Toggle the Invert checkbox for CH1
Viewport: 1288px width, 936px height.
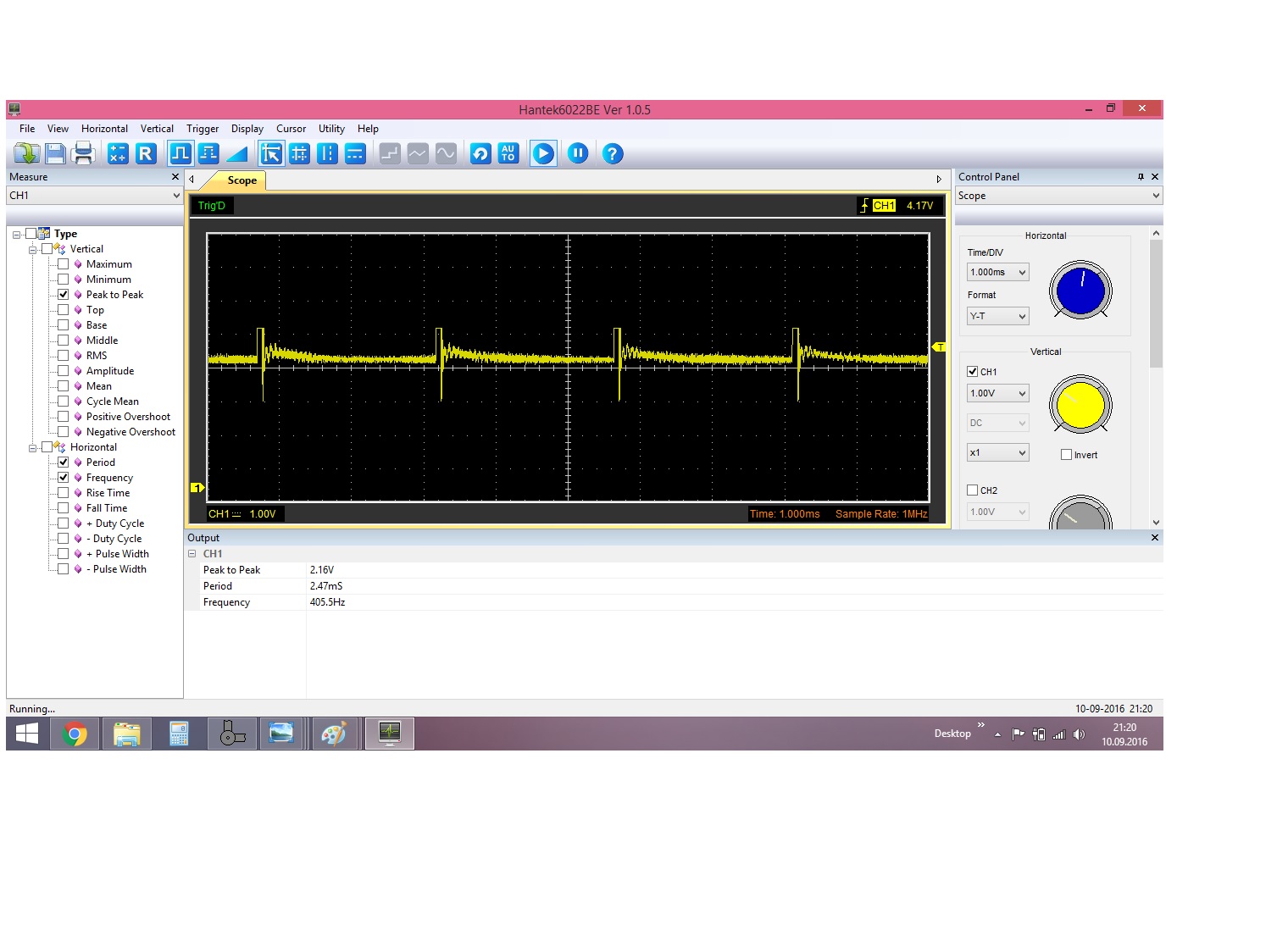point(1066,455)
